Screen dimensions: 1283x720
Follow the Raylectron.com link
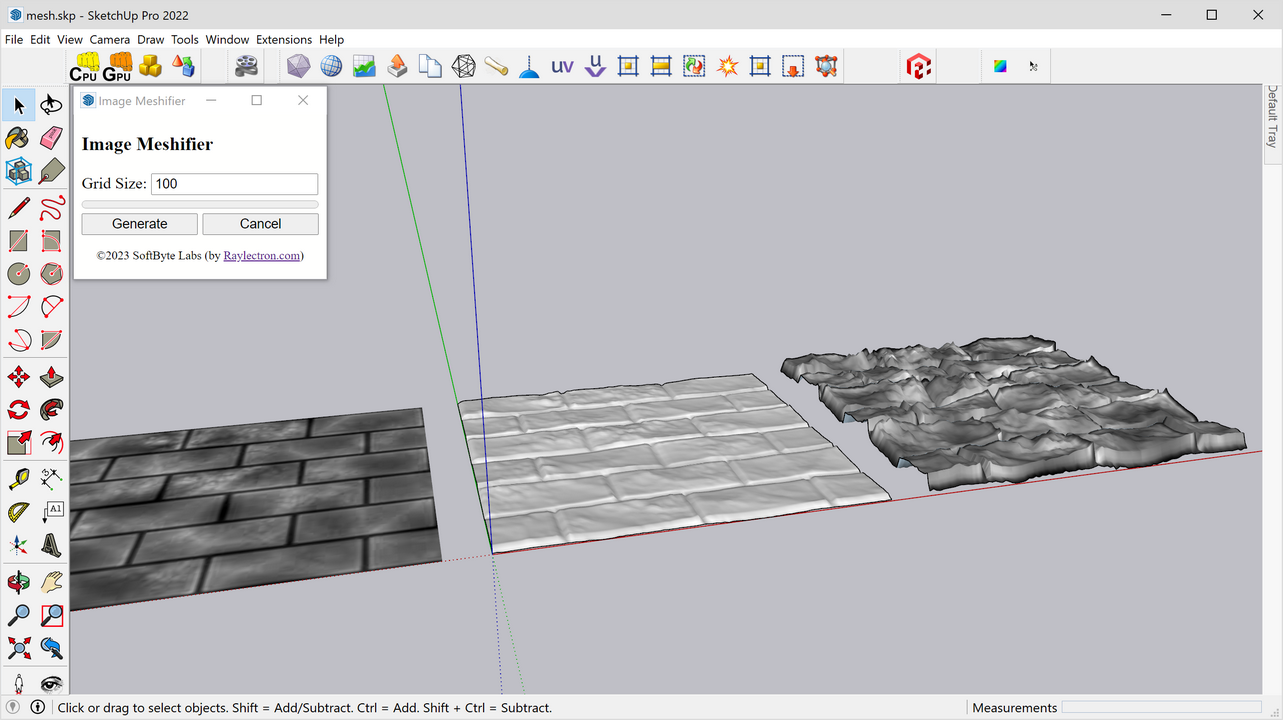pos(261,255)
